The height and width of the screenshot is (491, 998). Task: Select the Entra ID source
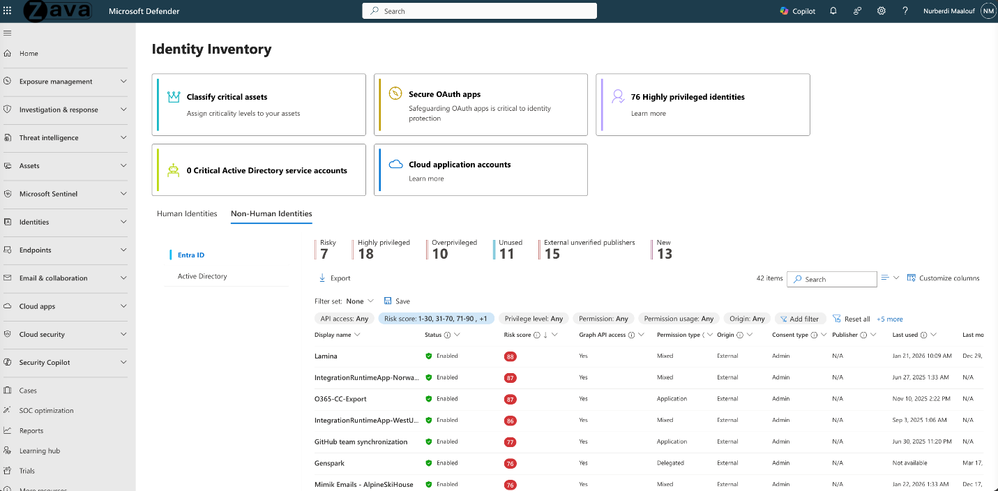point(191,255)
